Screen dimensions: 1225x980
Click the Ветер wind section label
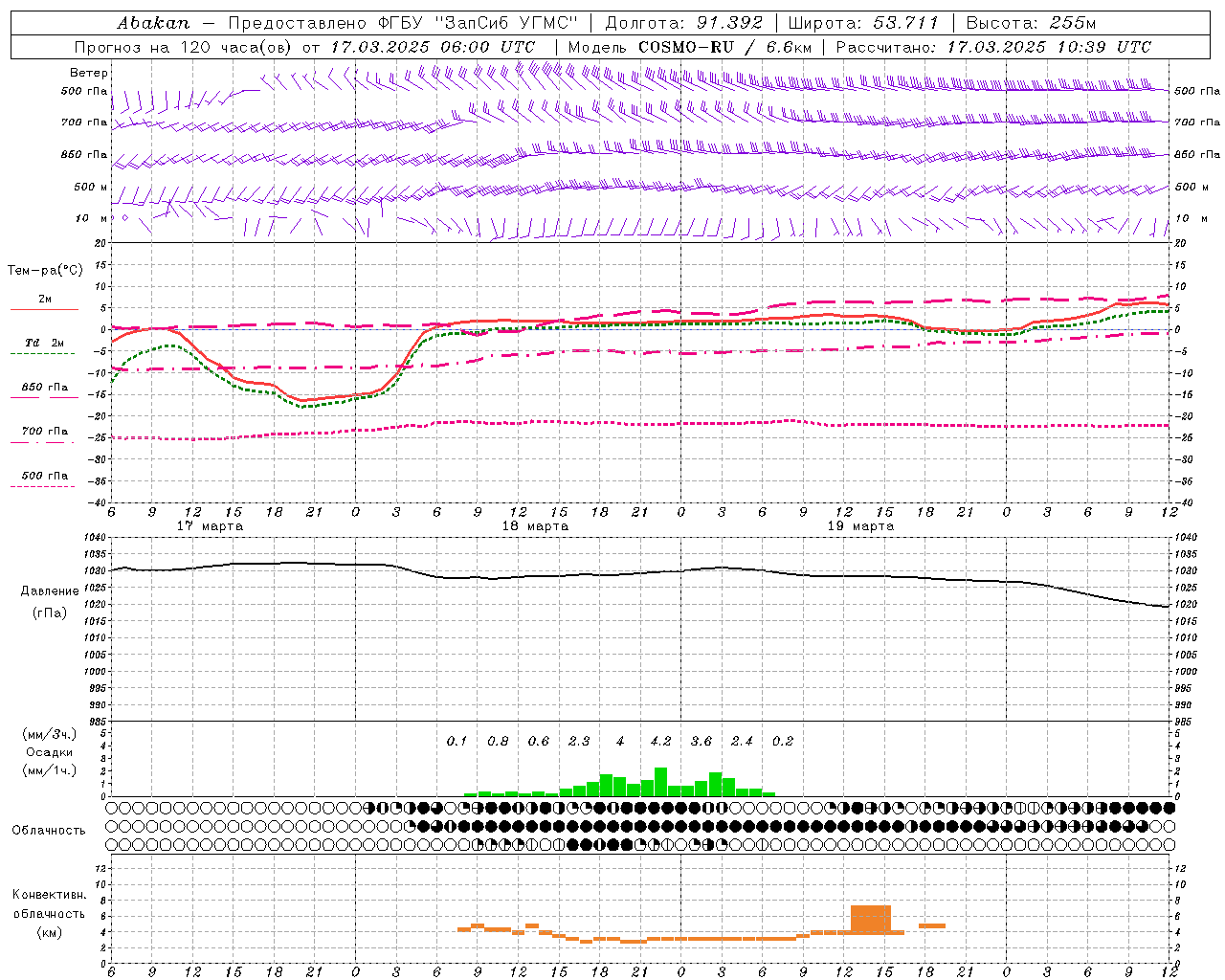(89, 73)
